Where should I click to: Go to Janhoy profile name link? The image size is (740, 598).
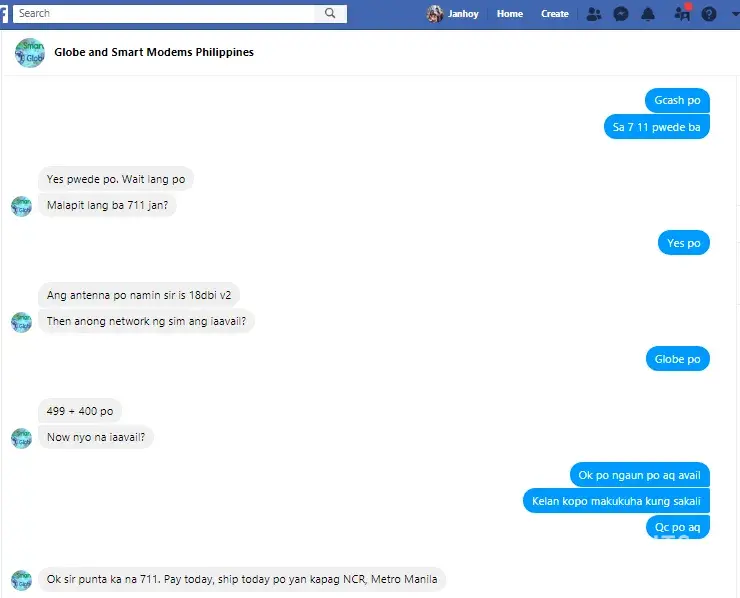[x=463, y=14]
